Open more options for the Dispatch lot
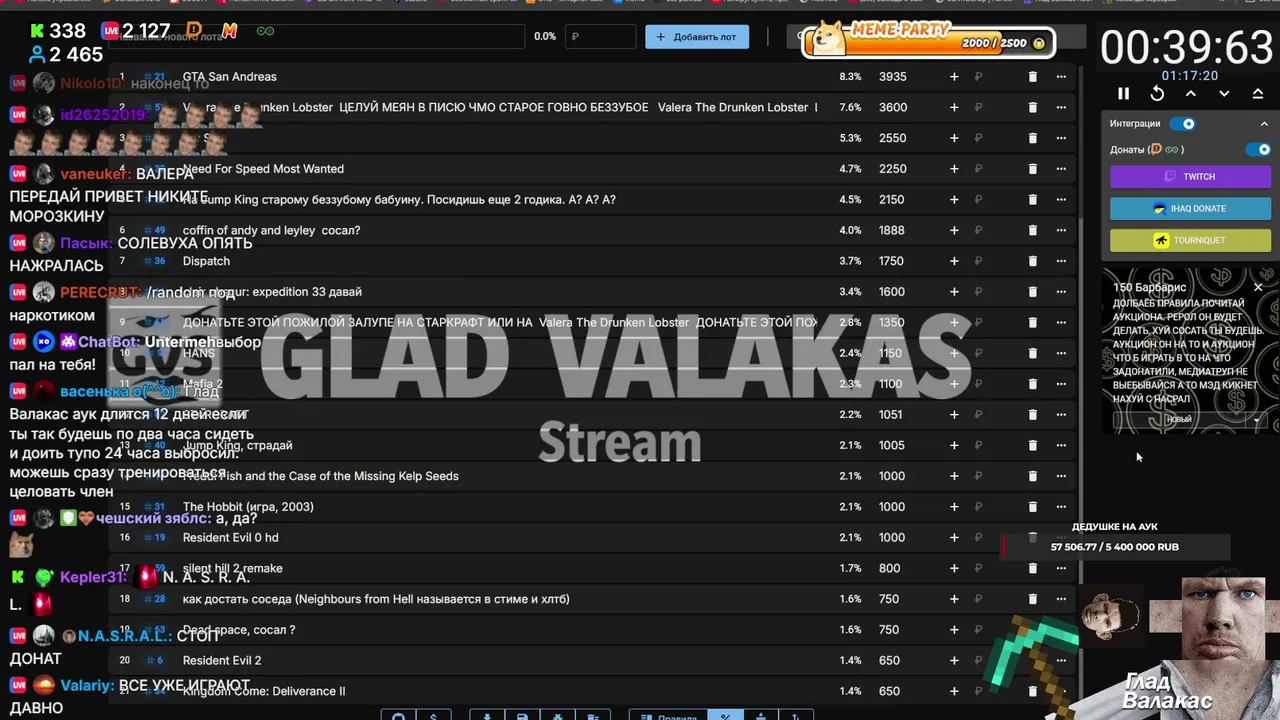This screenshot has width=1280, height=720. coord(1061,261)
